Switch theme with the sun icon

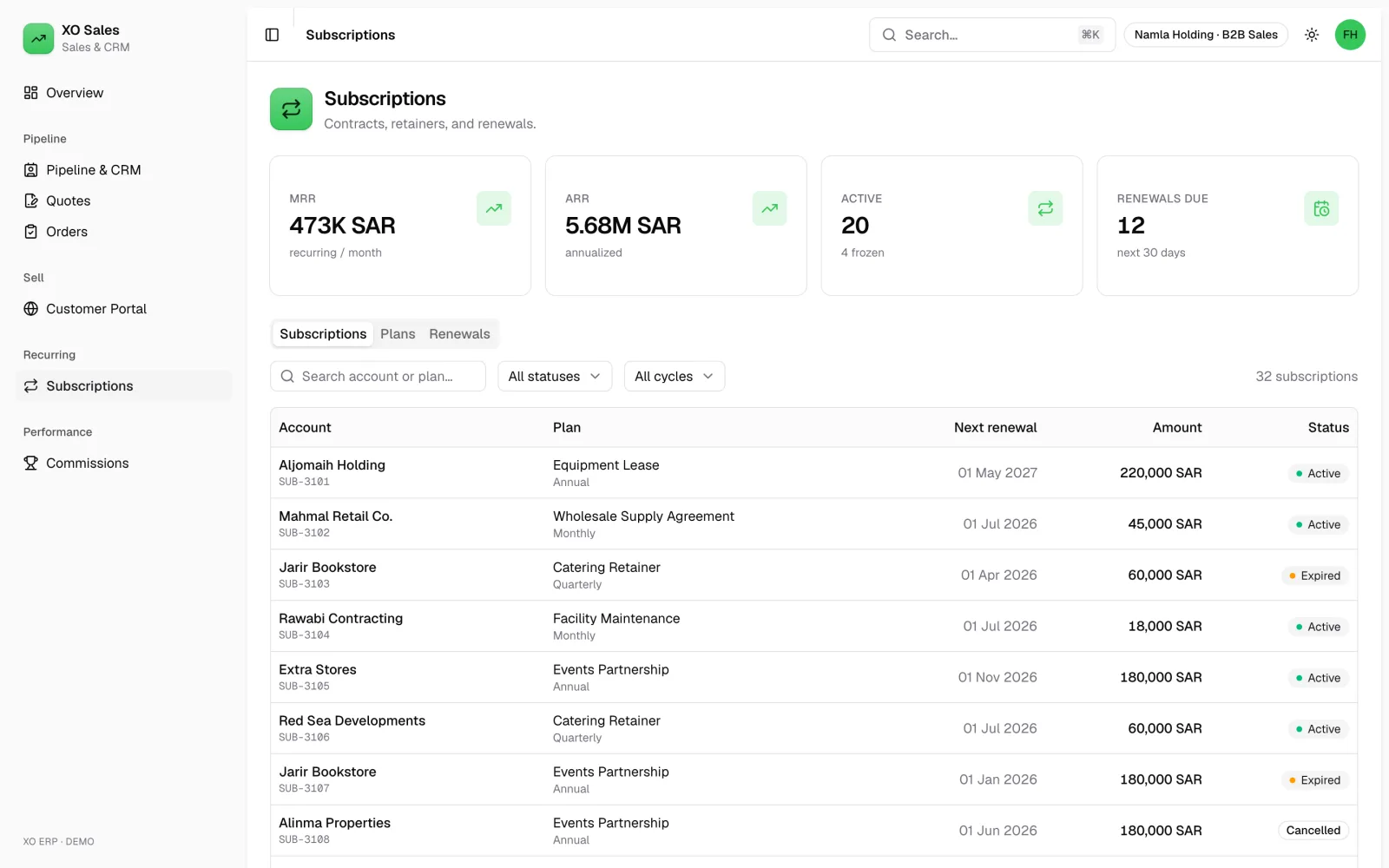(x=1312, y=35)
